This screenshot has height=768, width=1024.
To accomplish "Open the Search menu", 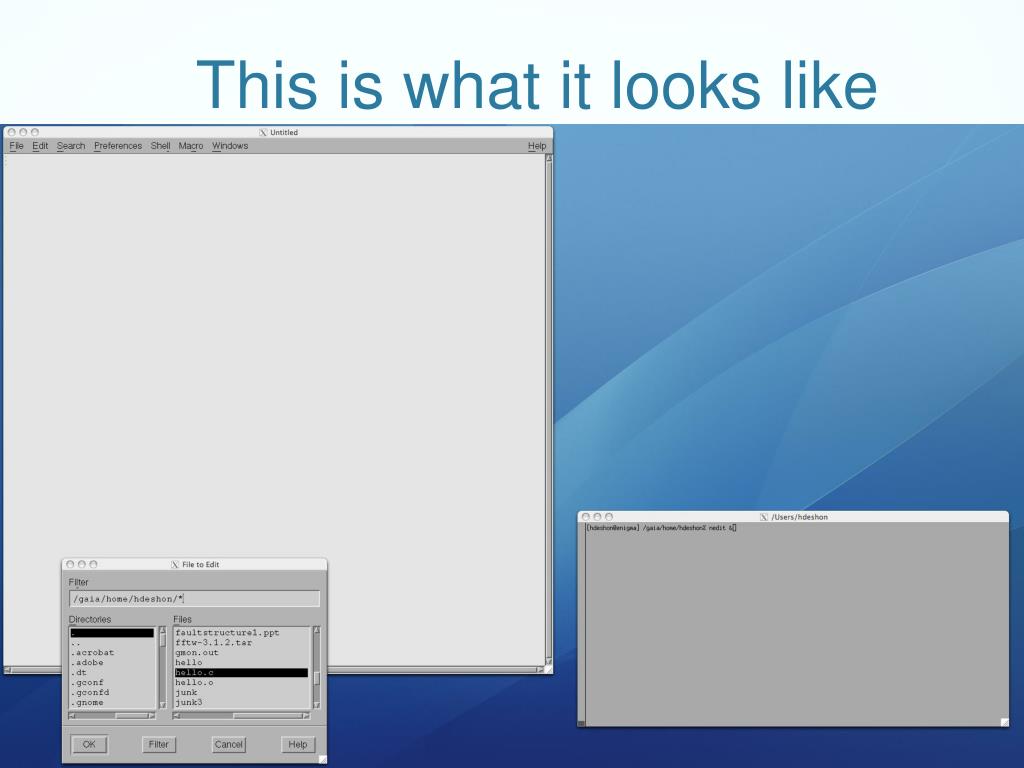I will click(x=71, y=146).
